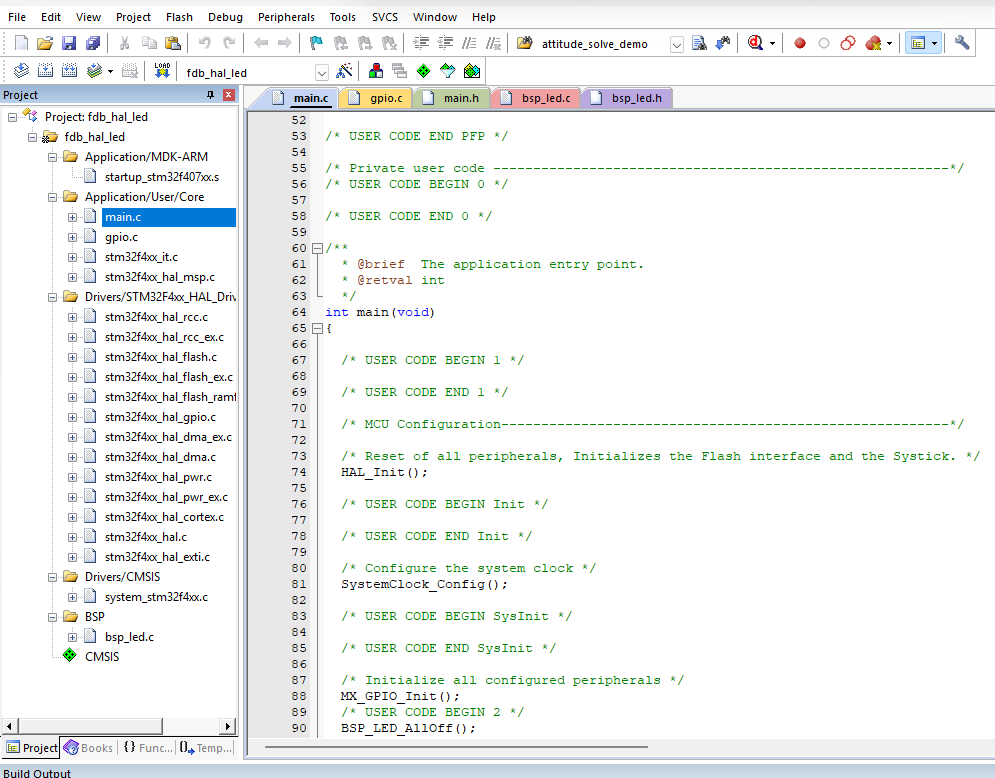Insert a breakpoint with red circle icon
Screen dimensions: 995x778
800,43
